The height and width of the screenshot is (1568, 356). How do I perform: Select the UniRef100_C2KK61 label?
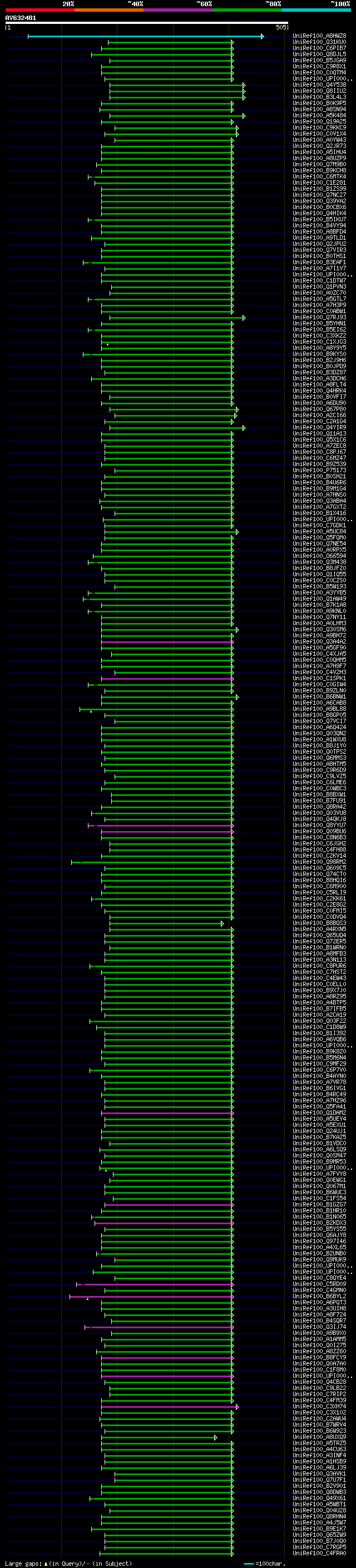(319, 898)
